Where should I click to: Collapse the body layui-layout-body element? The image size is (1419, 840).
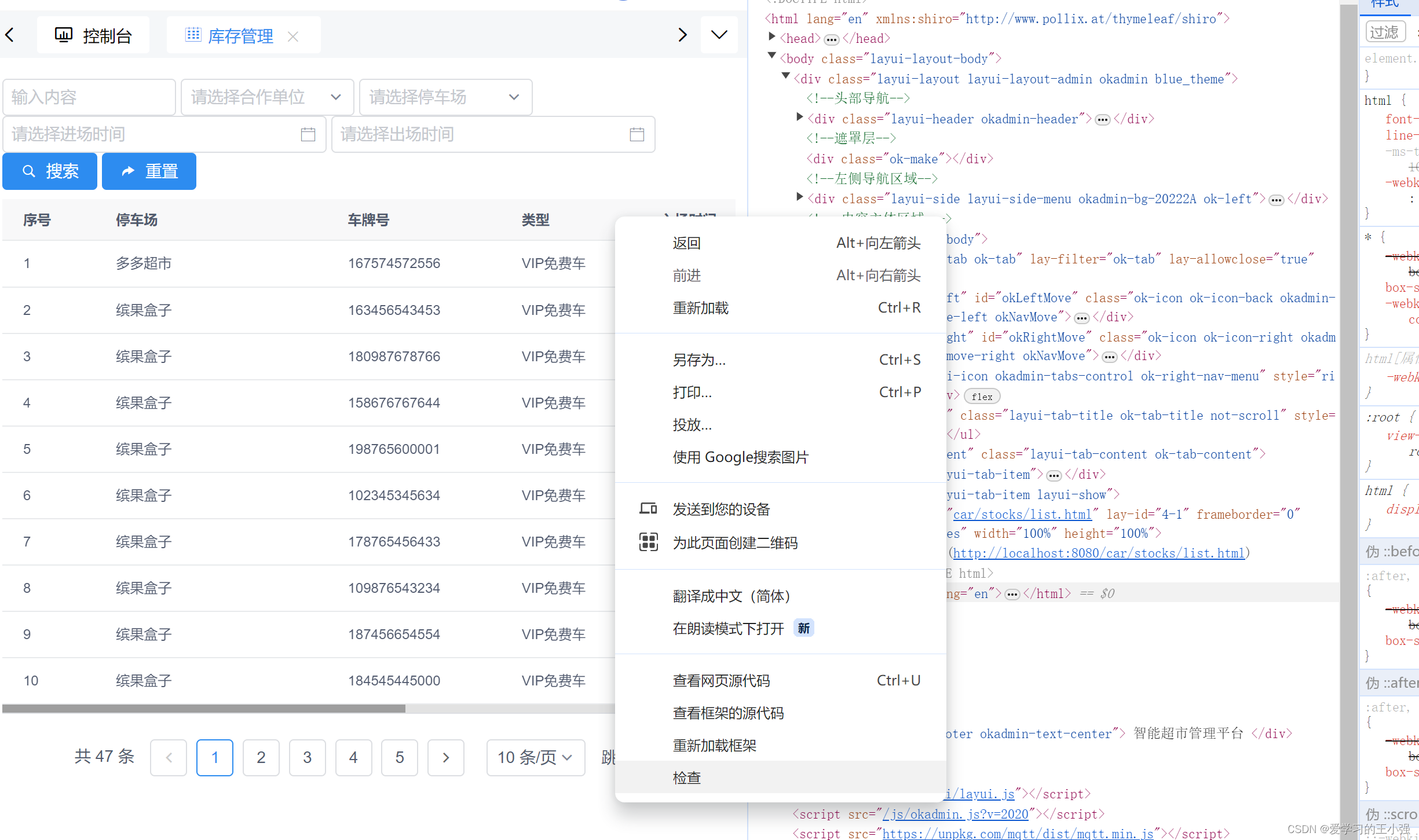(x=771, y=56)
